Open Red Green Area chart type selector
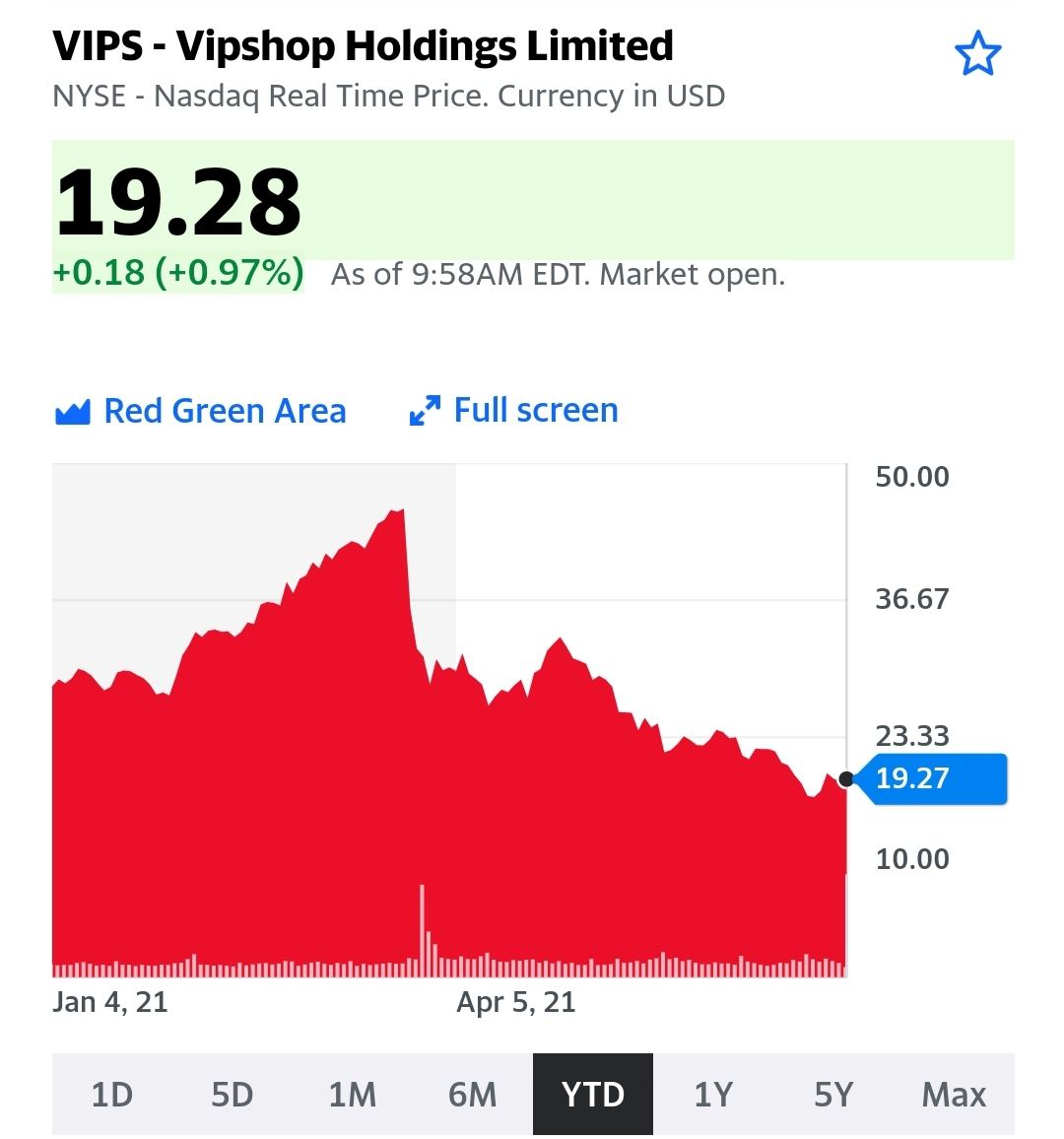1064x1139 pixels. click(225, 411)
